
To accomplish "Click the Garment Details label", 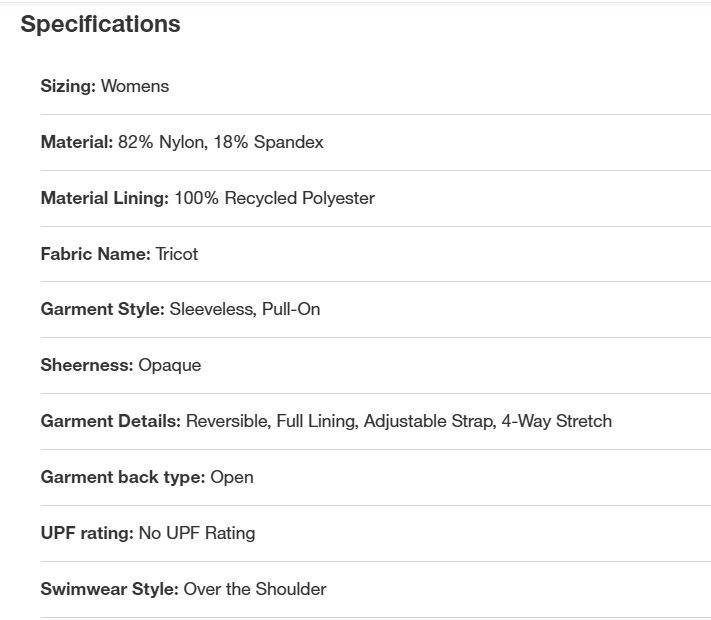I will pos(111,421).
